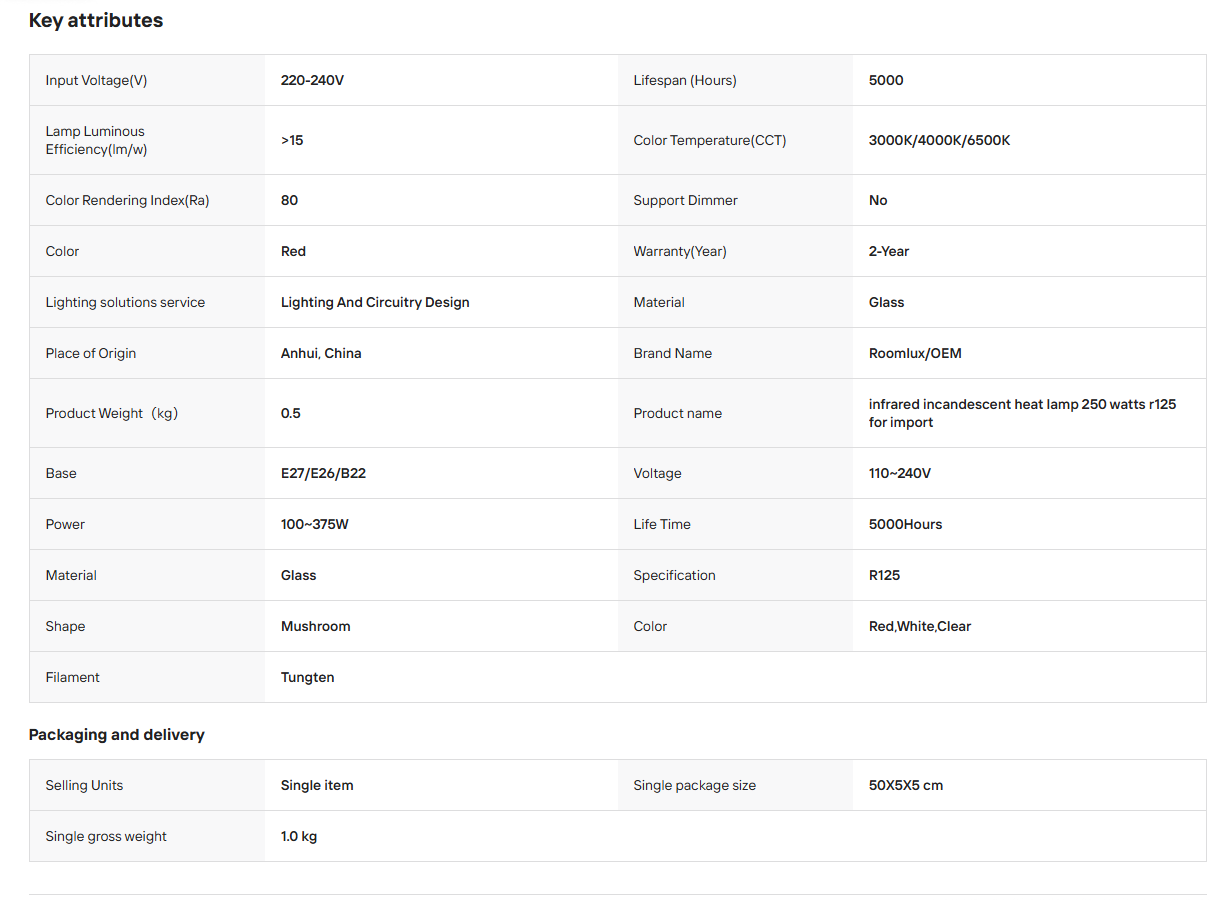Select the 3000K/4000K/6500K color temperature value
Image resolution: width=1214 pixels, height=900 pixels.
939,140
